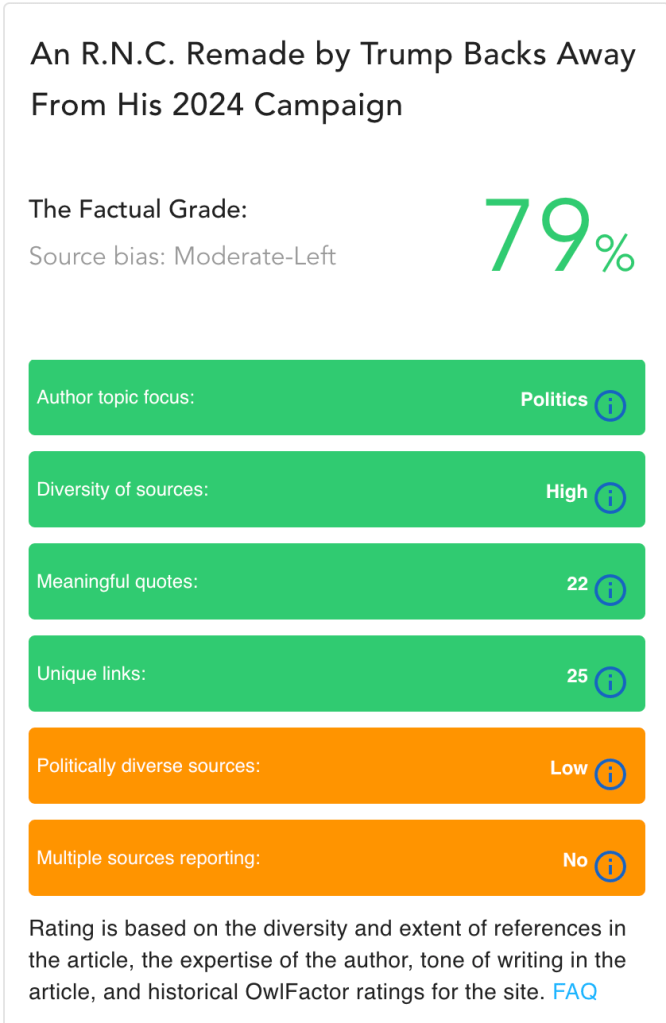The width and height of the screenshot is (666, 1023).
Task: Click info icon next to Unique links
Action: point(609,682)
